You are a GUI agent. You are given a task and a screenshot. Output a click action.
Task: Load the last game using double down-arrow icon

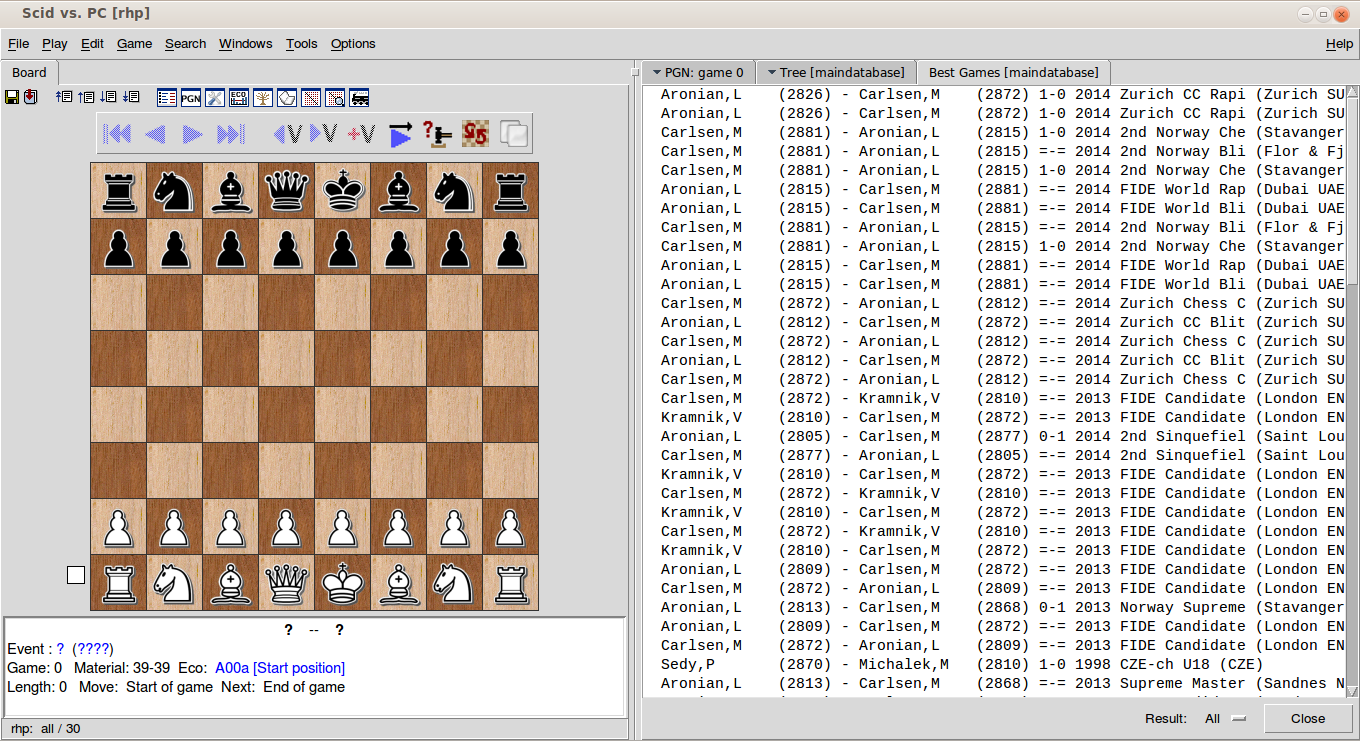pos(131,97)
